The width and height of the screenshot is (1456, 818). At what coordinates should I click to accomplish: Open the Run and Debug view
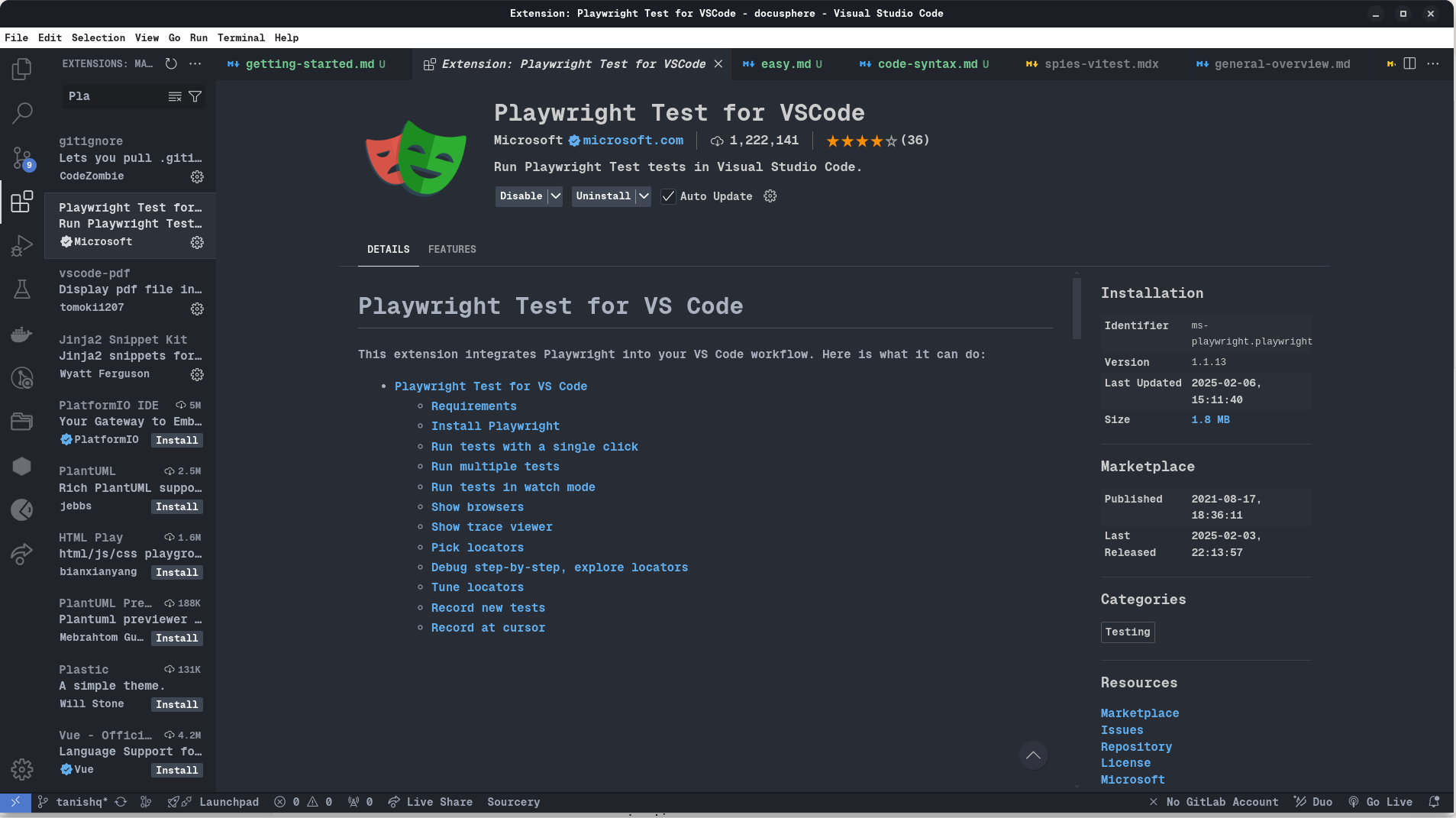click(x=22, y=246)
